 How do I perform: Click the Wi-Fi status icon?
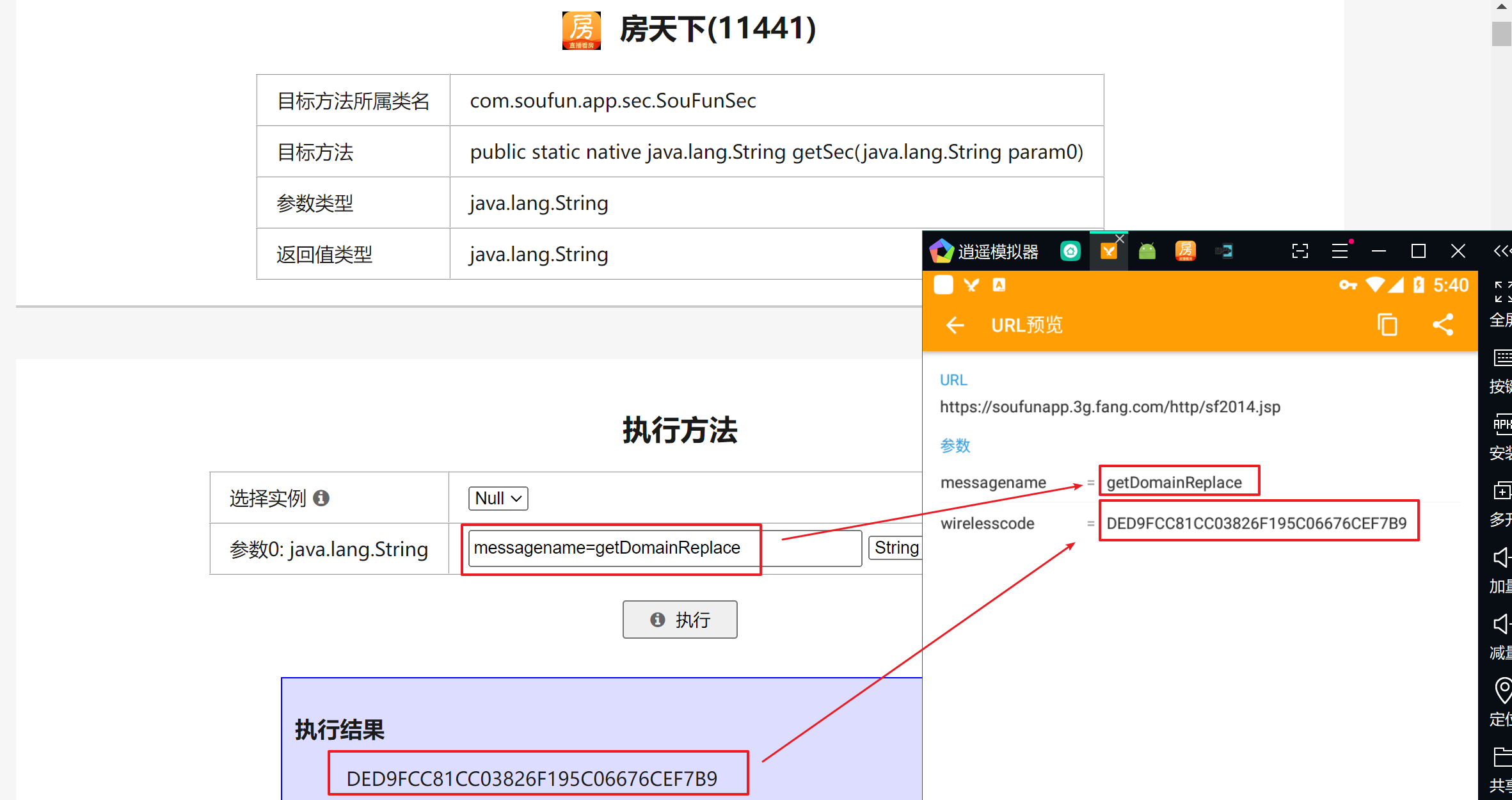1374,285
